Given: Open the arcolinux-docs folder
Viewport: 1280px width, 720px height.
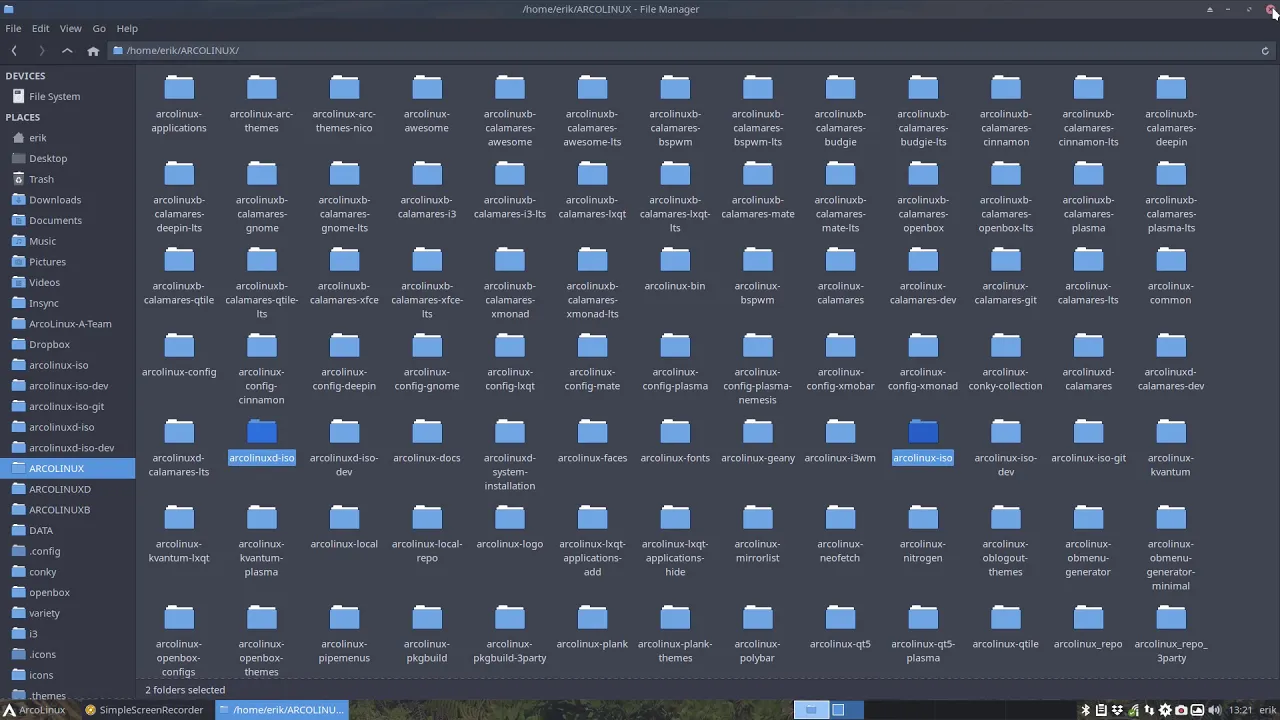Looking at the screenshot, I should [427, 441].
